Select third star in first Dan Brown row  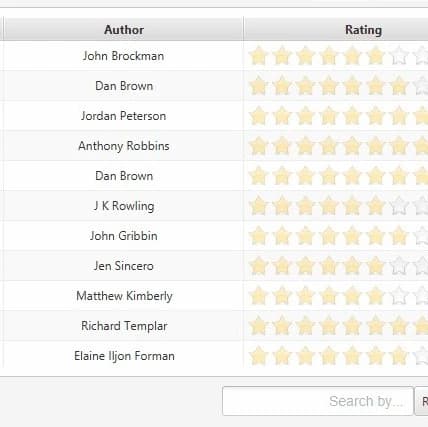click(305, 86)
